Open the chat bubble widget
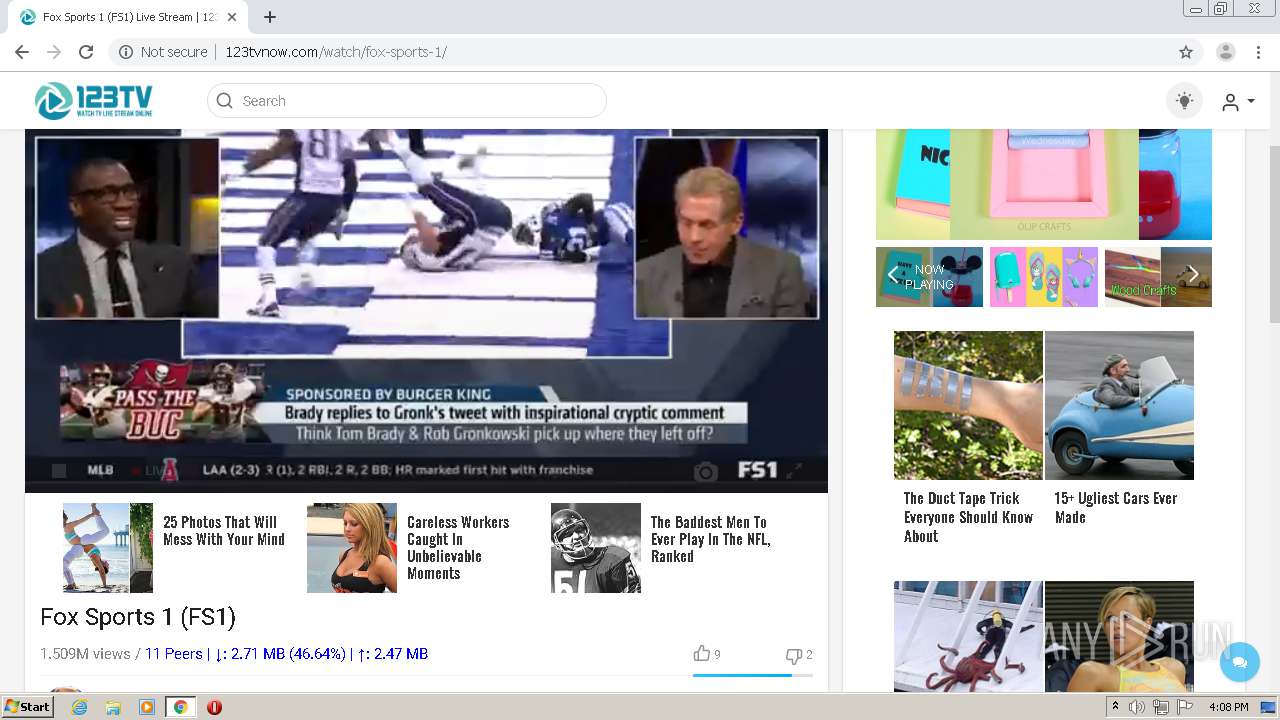1280x720 pixels. click(1239, 662)
